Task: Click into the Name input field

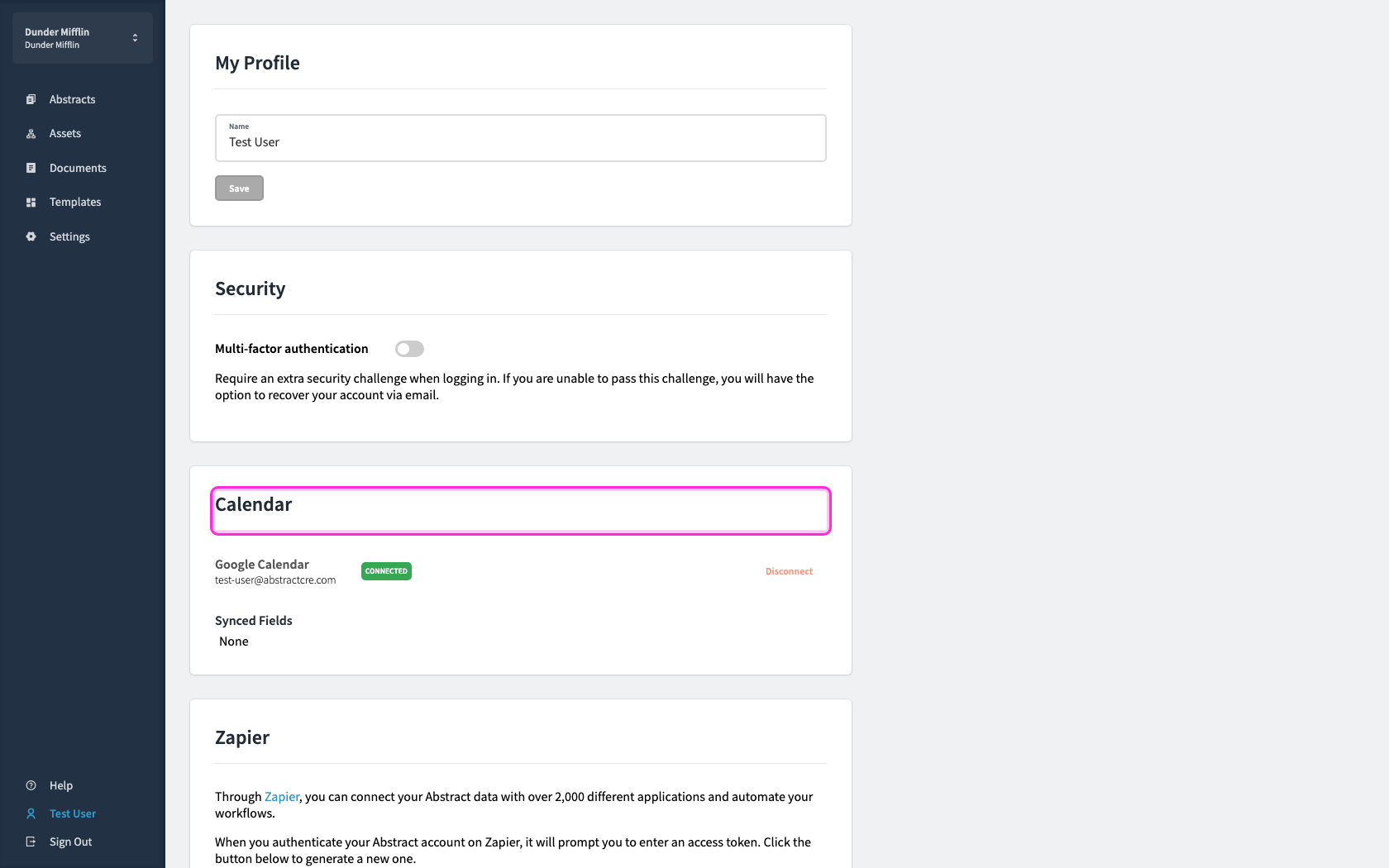Action: click(521, 138)
